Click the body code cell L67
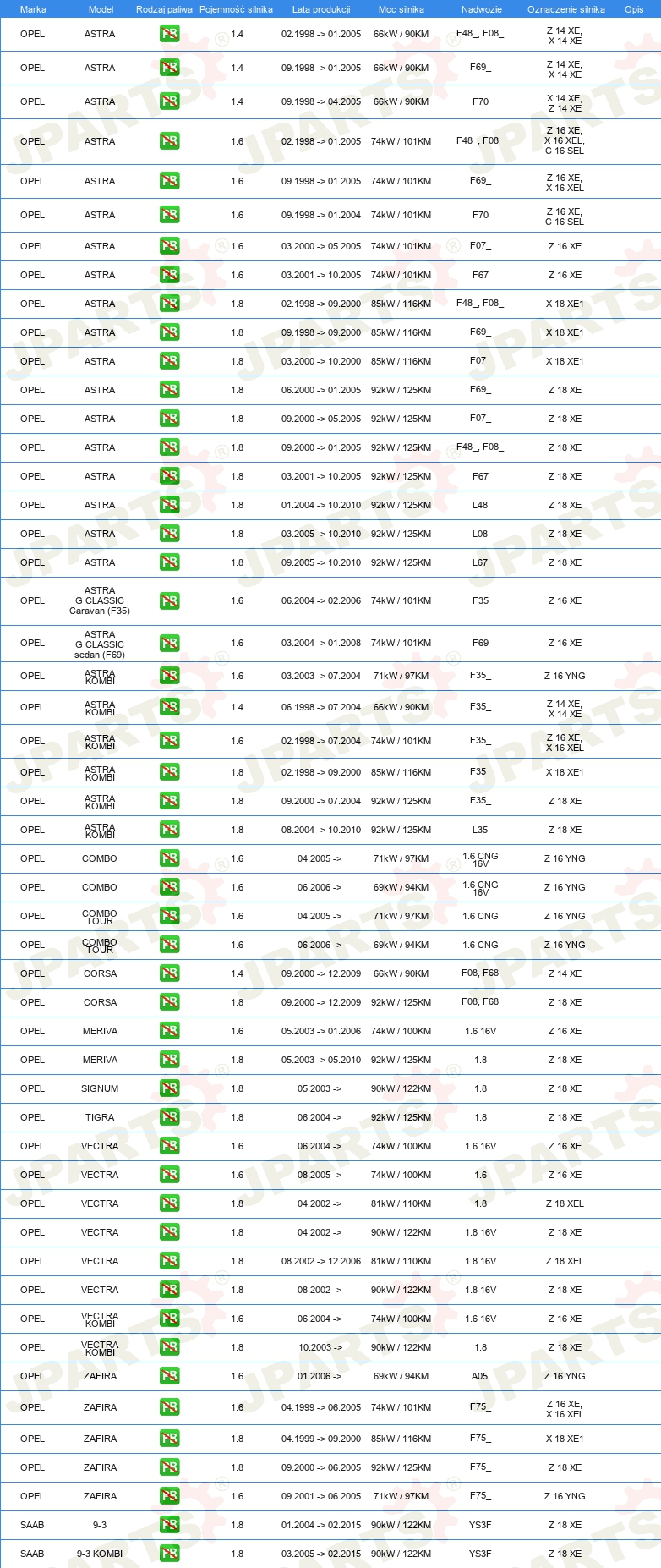Screen dimensions: 661x1568 click(x=480, y=562)
